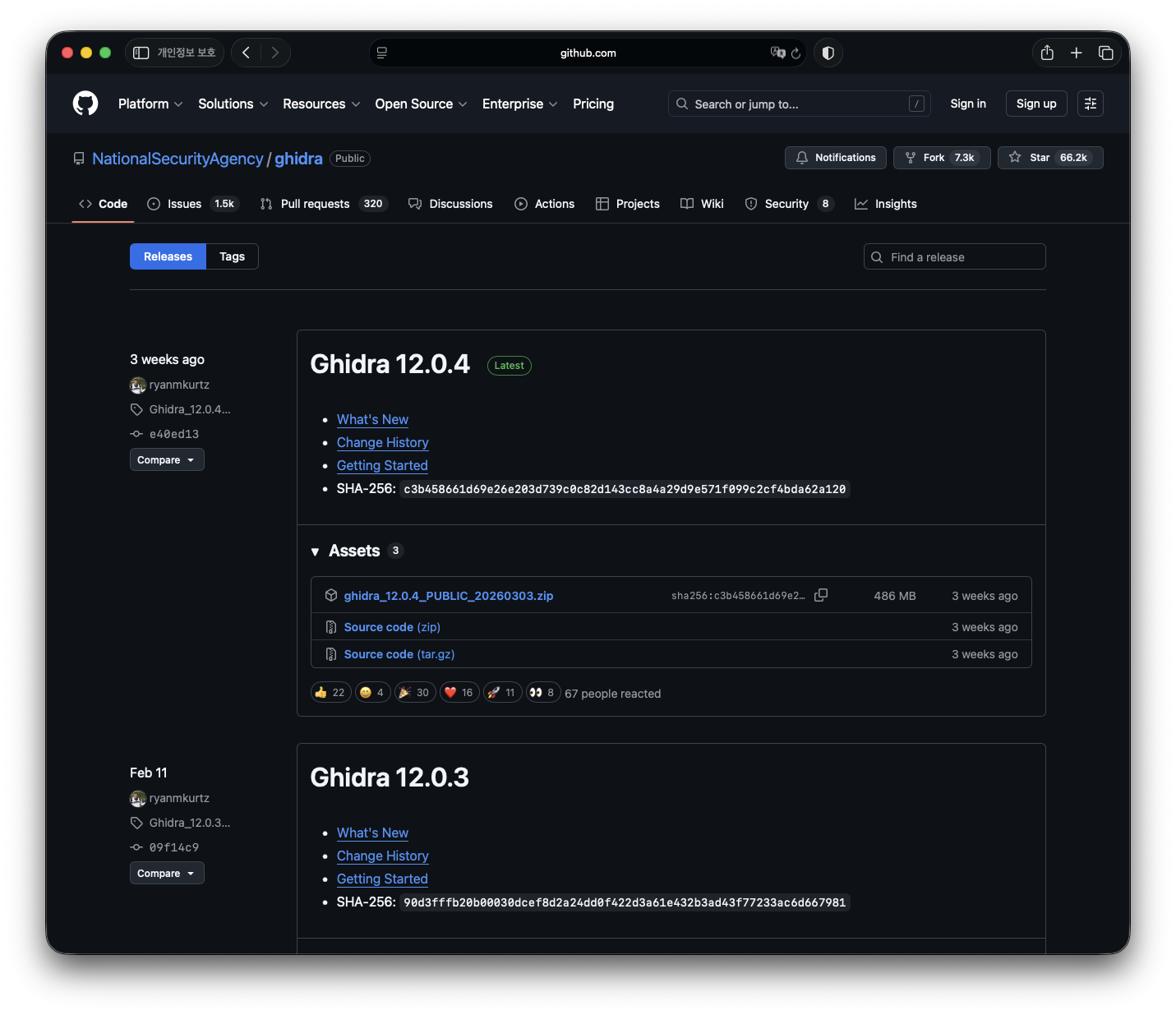The image size is (1176, 1015).
Task: Open Safari's tab overview icon
Action: pyautogui.click(x=1106, y=53)
